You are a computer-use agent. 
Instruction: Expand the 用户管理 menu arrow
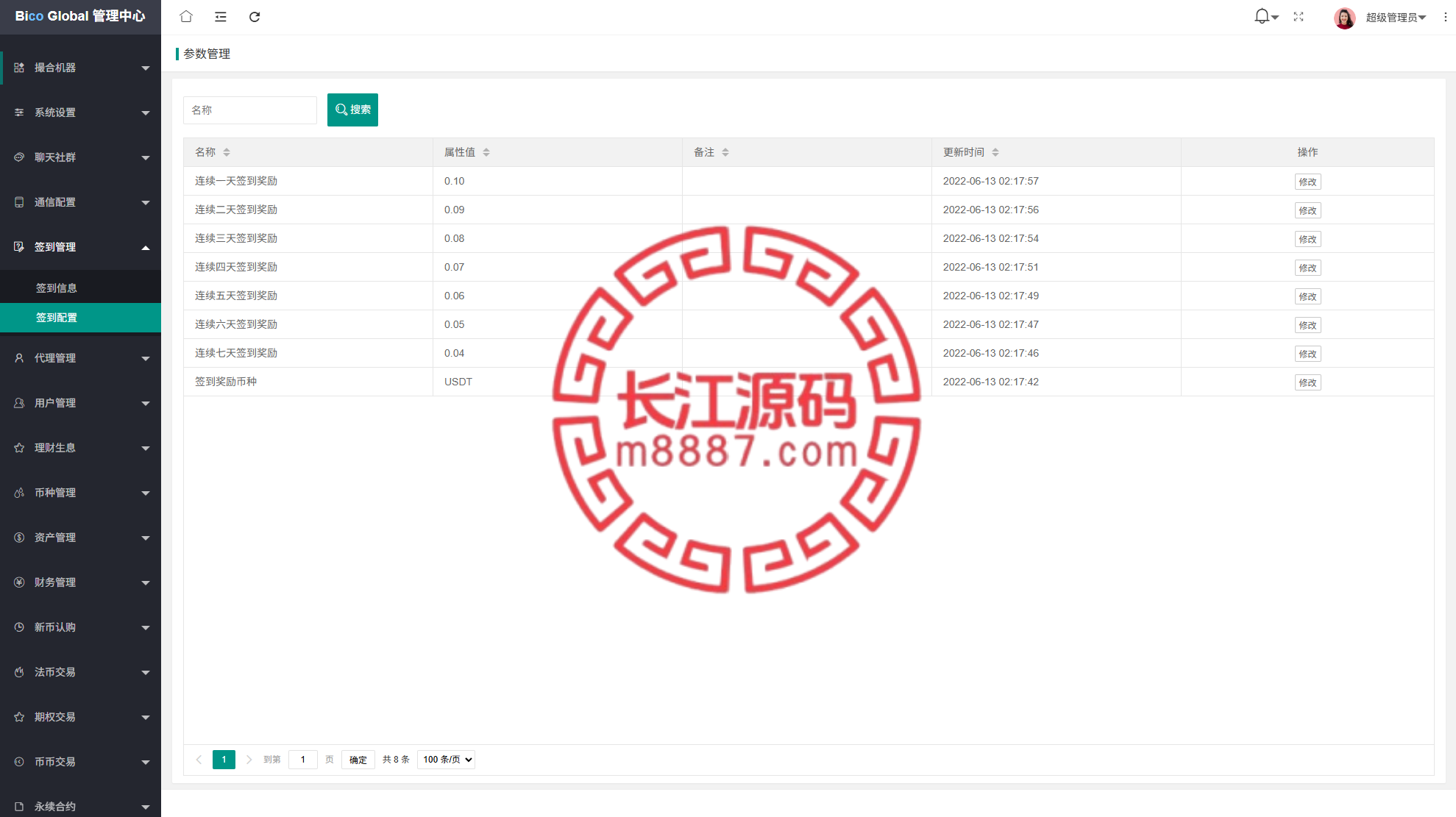146,404
